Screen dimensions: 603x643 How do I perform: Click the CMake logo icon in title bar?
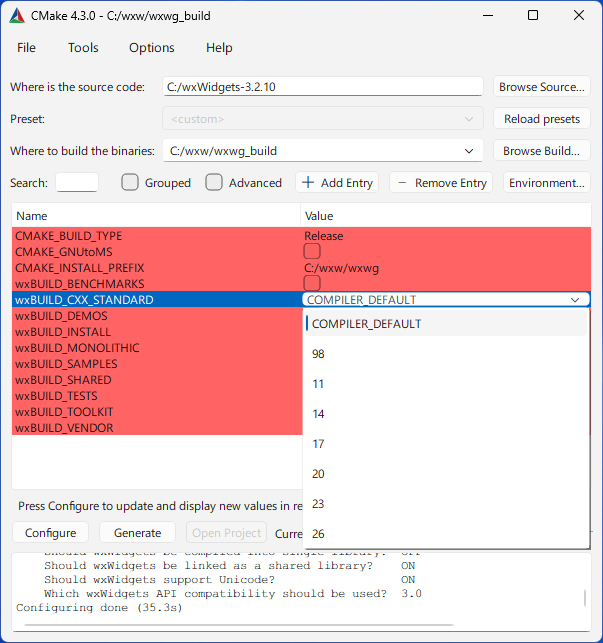[17, 16]
